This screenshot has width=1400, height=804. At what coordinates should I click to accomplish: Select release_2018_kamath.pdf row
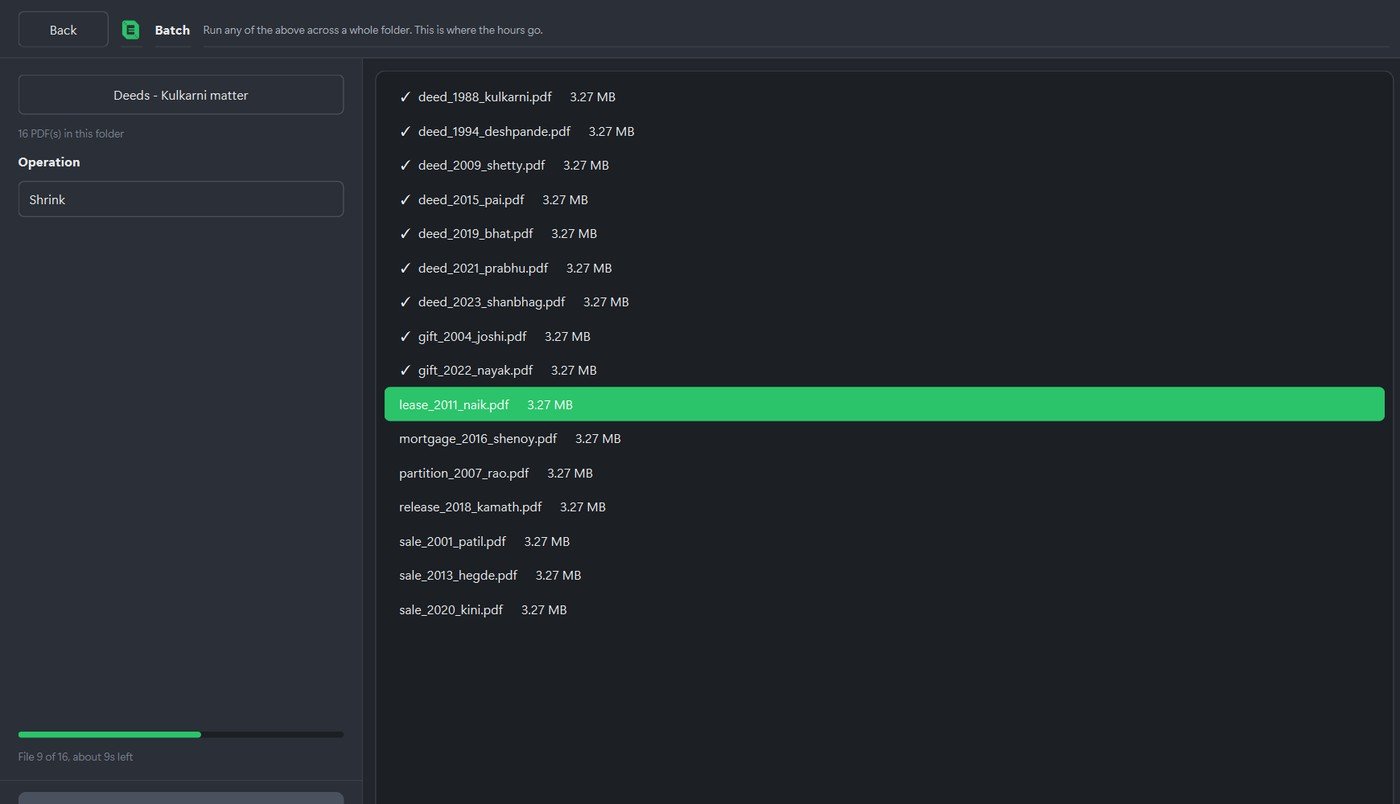coord(884,507)
